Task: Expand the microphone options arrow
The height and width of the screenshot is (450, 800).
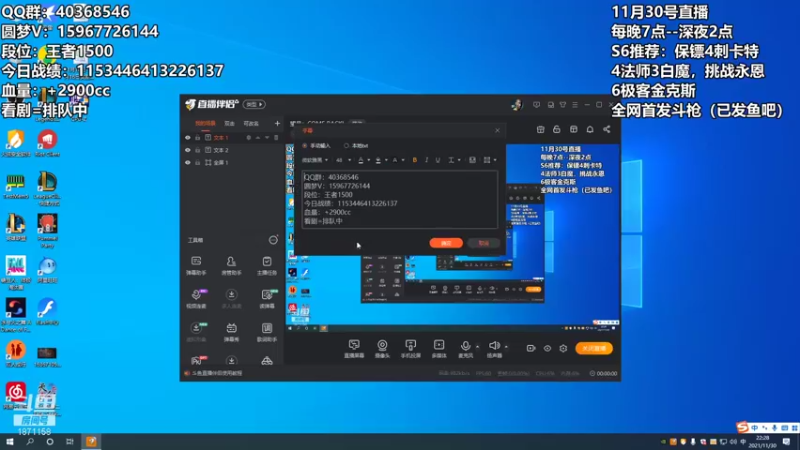Action: (x=478, y=347)
